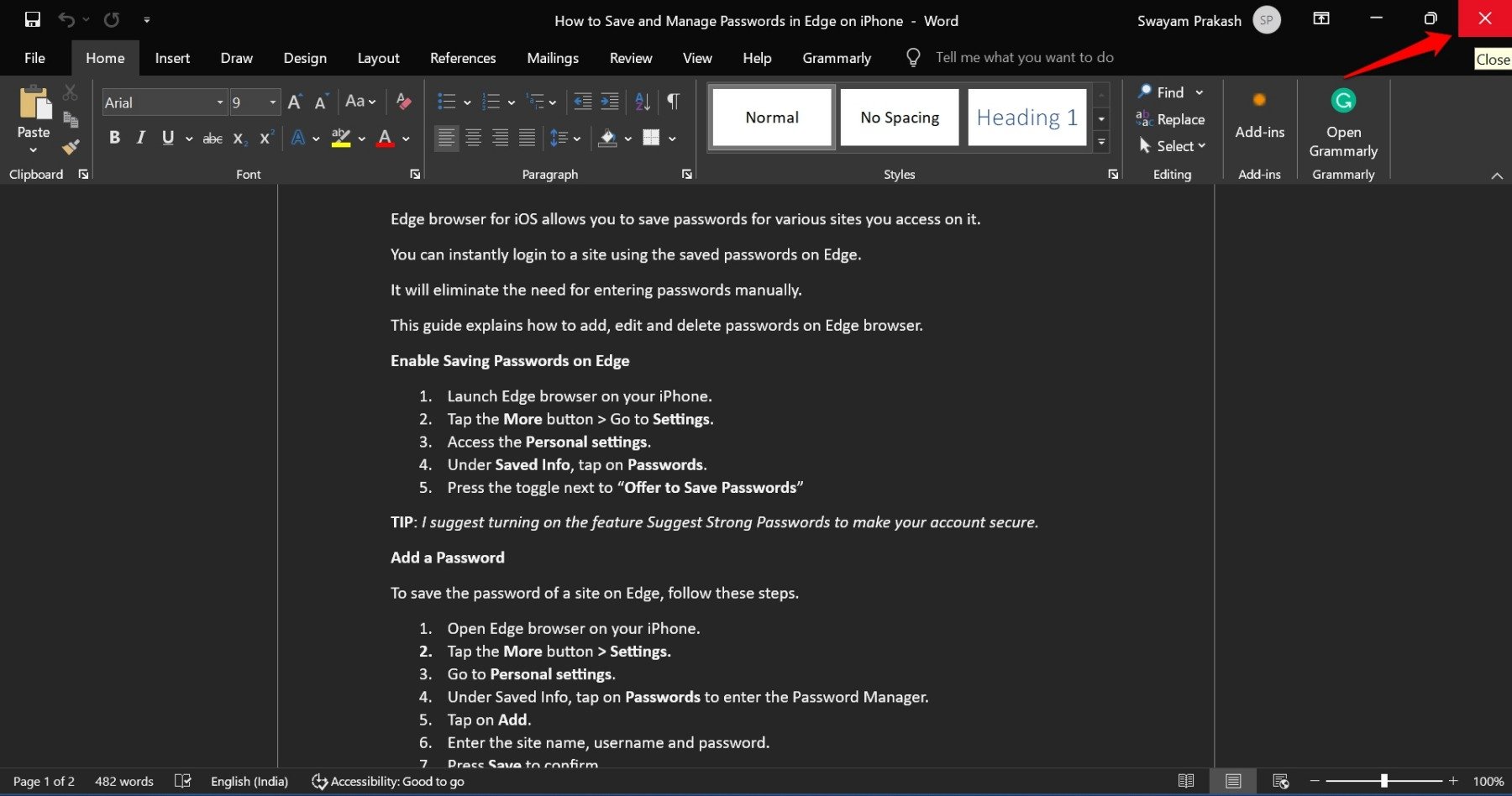Toggle Bold formatting

coord(114,138)
